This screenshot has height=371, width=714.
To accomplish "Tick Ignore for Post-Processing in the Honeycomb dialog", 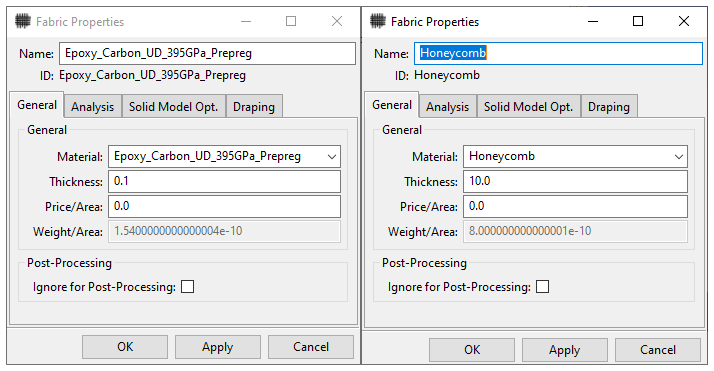I will click(x=542, y=287).
